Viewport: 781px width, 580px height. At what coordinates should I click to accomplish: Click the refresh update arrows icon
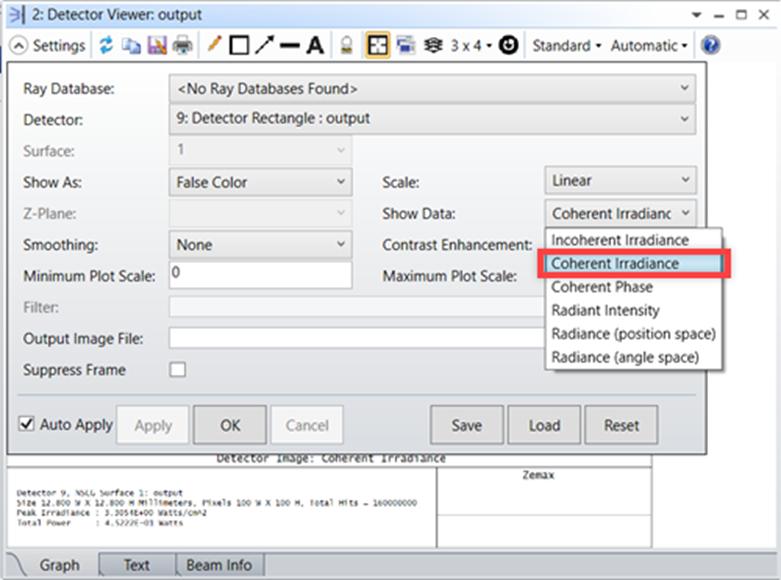point(106,45)
